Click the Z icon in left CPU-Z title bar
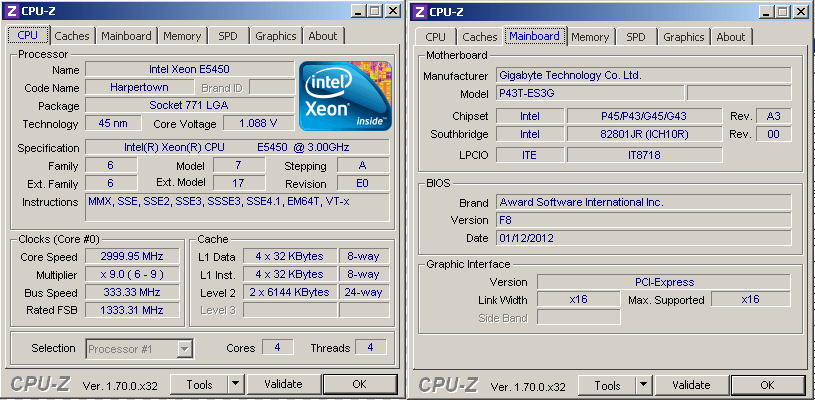This screenshot has height=400, width=815. (12, 11)
